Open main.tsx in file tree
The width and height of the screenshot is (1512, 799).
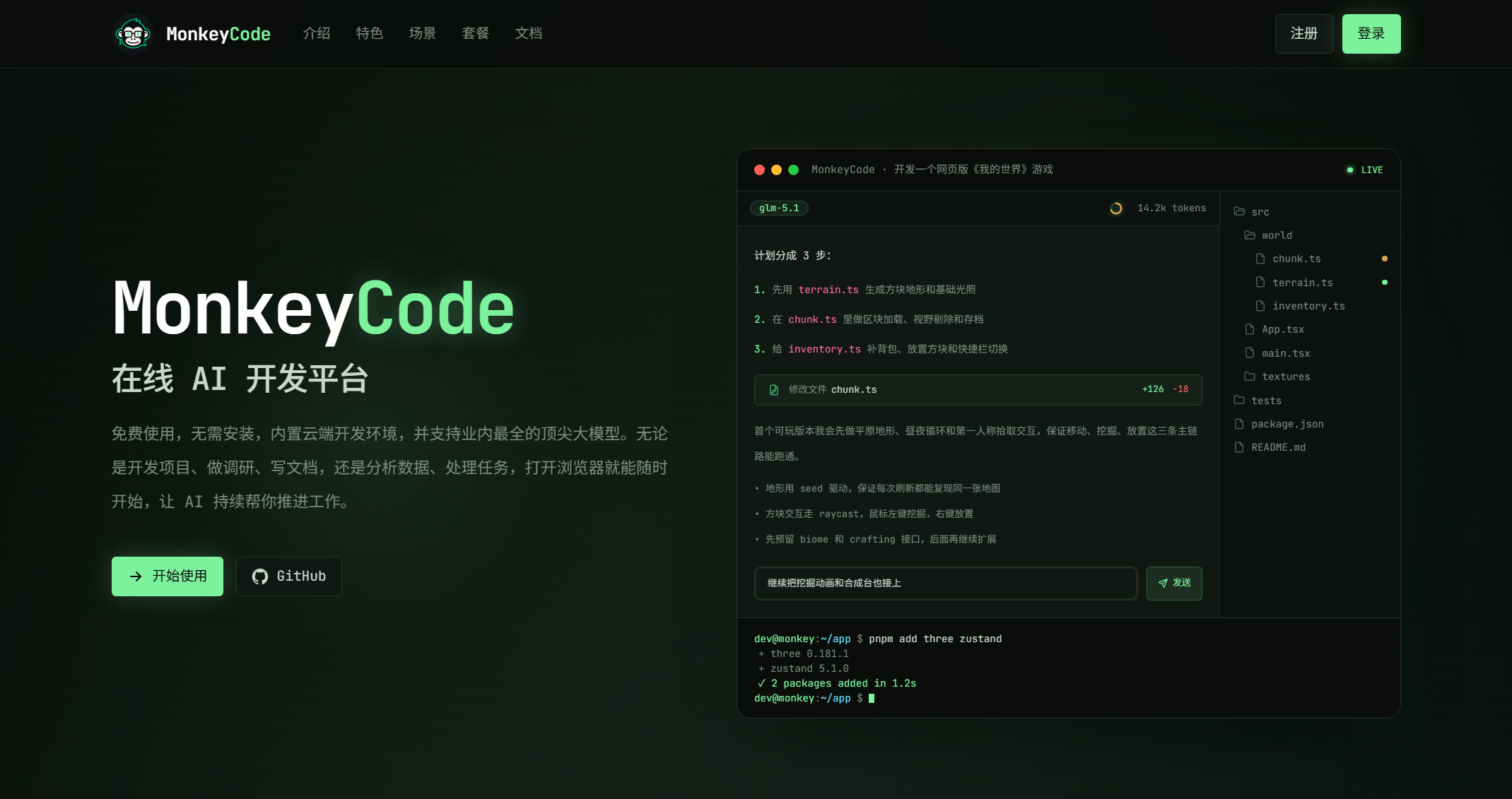click(1286, 353)
